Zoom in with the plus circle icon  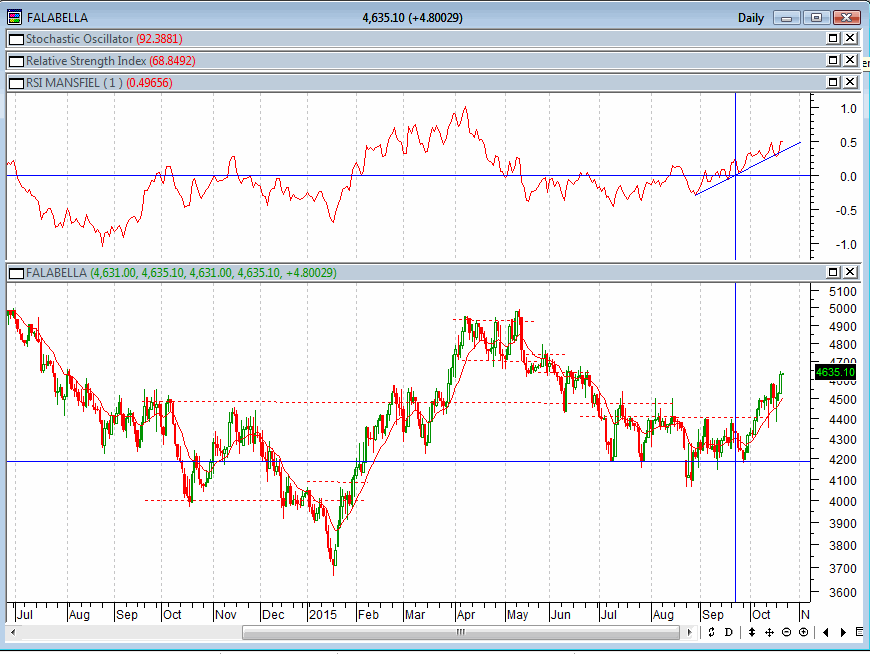click(x=803, y=633)
